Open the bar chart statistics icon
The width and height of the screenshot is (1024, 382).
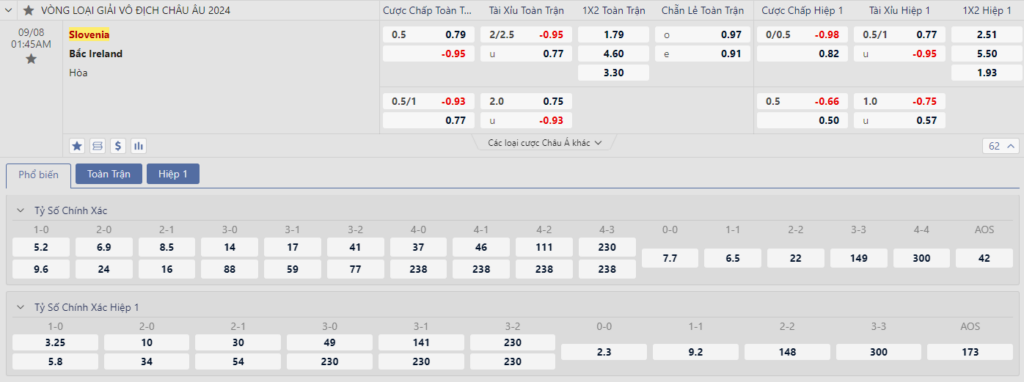point(138,146)
